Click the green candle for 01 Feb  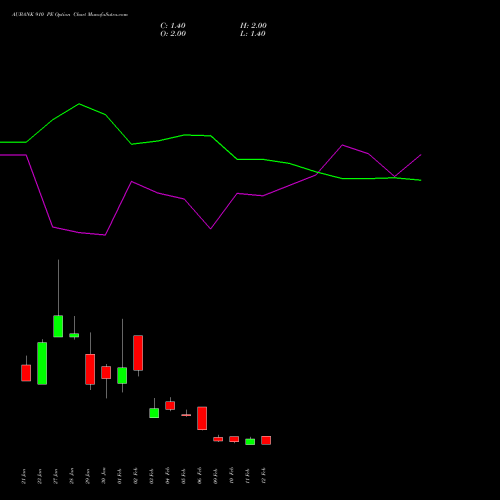point(122,376)
